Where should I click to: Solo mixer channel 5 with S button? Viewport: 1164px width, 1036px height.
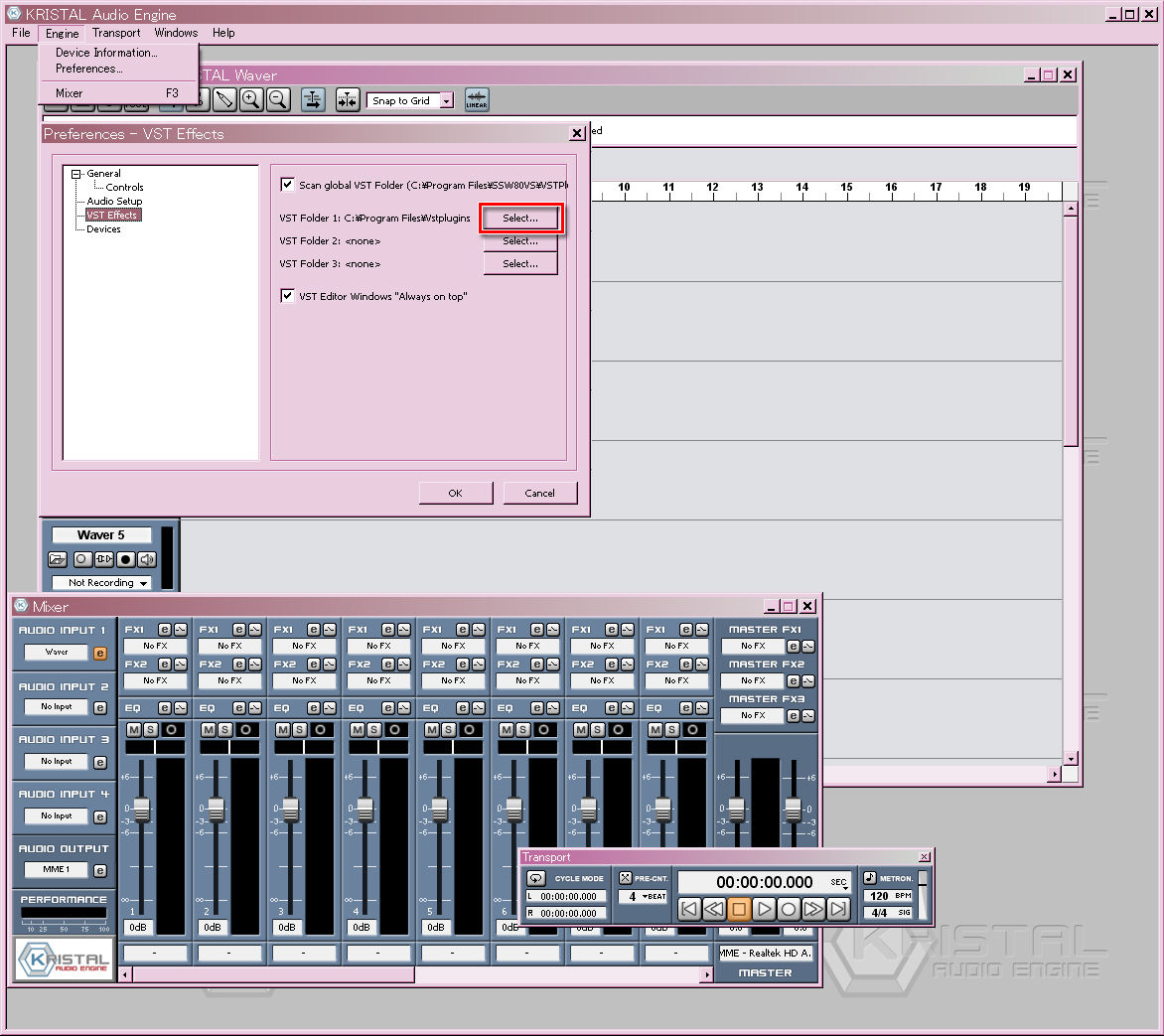pyautogui.click(x=448, y=729)
